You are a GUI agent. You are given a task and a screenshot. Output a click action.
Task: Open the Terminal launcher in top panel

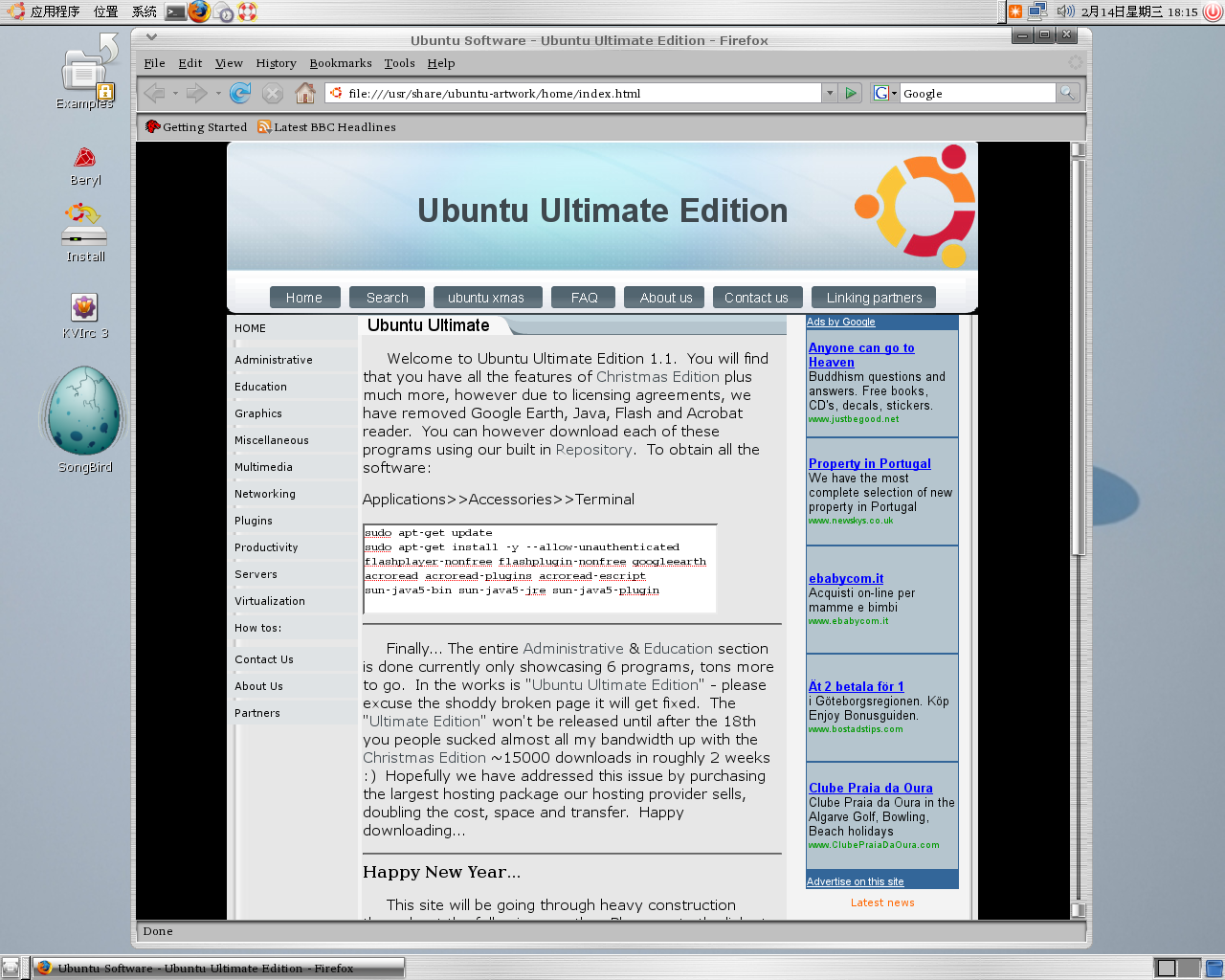(175, 11)
